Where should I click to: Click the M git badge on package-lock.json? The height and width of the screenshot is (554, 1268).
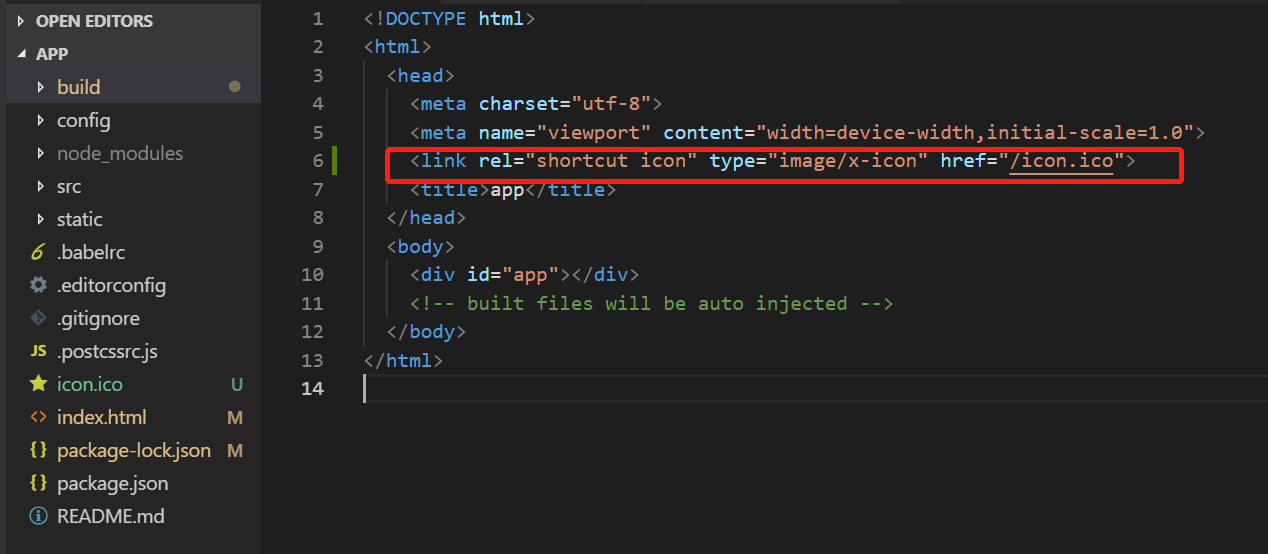235,450
